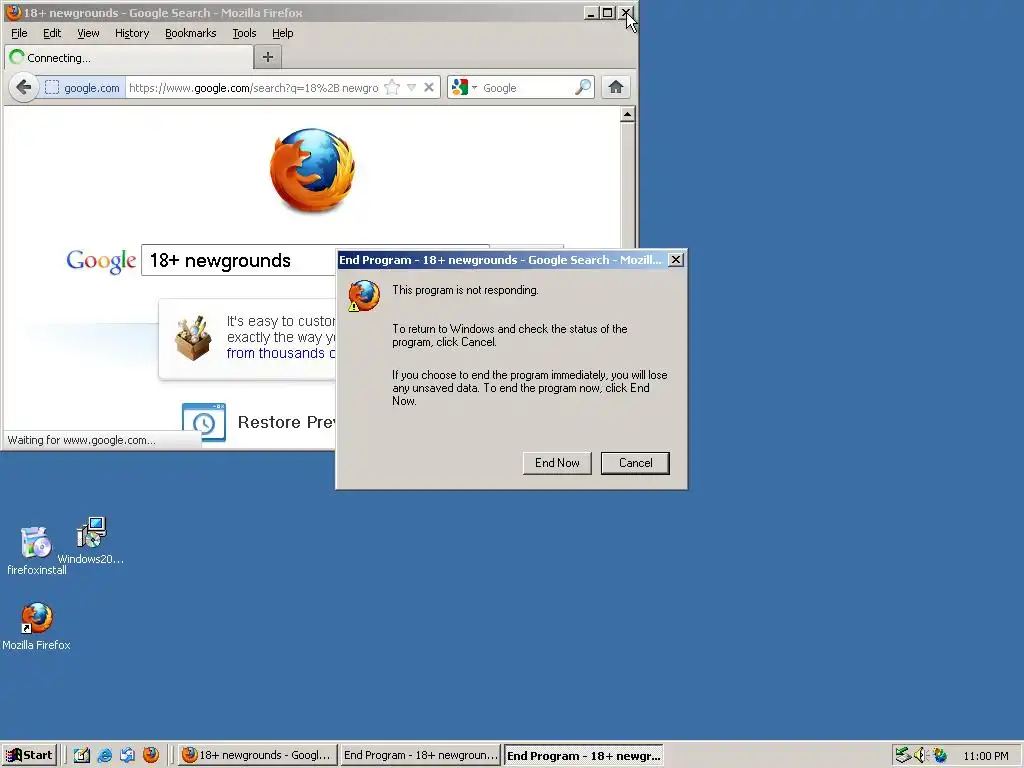Image resolution: width=1024 pixels, height=768 pixels.
Task: Click the URL address field
Action: [x=254, y=88]
